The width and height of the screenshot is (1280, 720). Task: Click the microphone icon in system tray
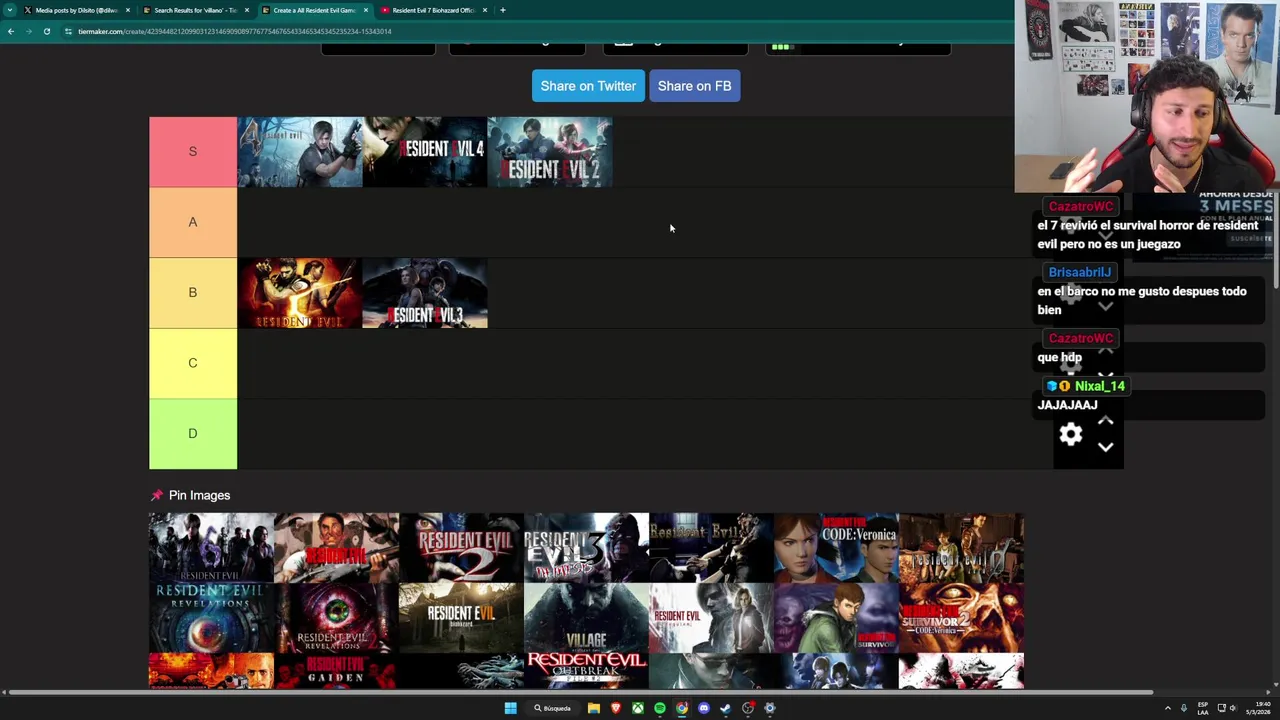(1184, 708)
